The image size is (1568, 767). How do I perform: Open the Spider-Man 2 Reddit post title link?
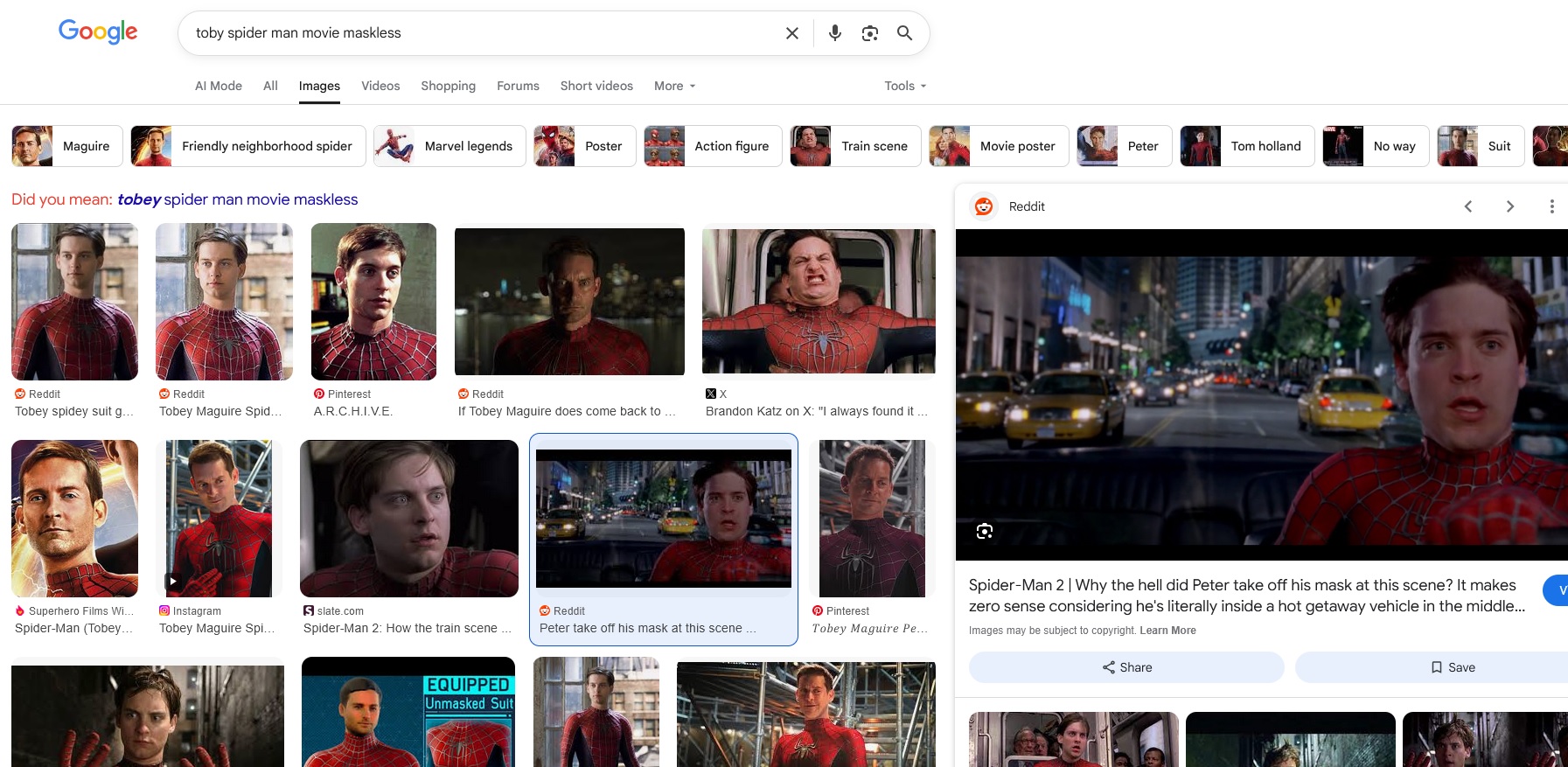(1247, 596)
